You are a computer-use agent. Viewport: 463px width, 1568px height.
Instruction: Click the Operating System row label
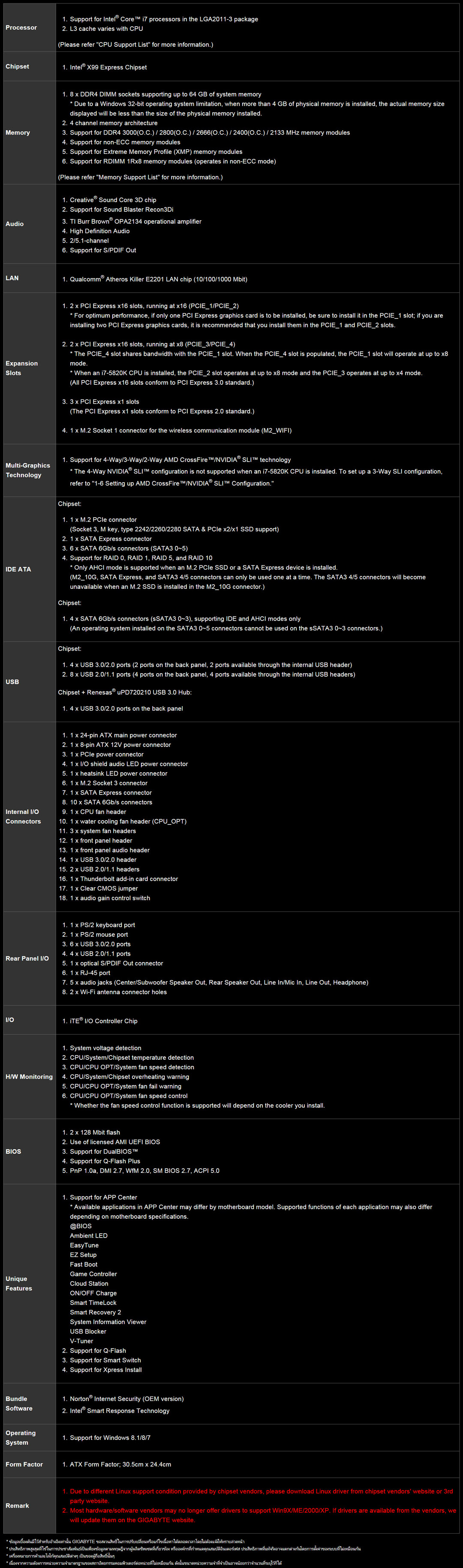(x=20, y=1437)
